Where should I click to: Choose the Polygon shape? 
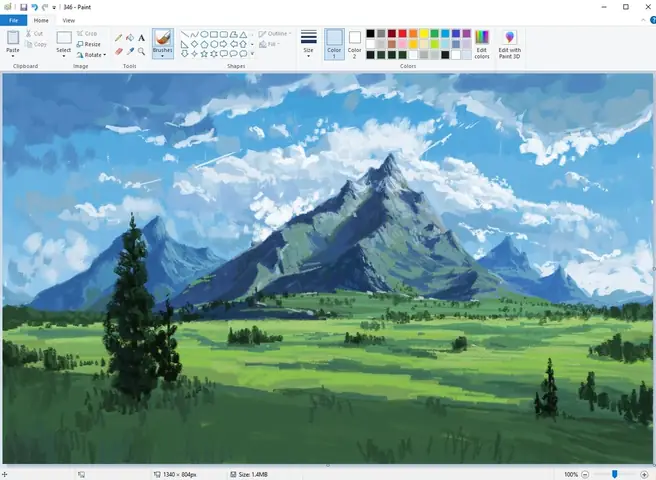[x=233, y=34]
